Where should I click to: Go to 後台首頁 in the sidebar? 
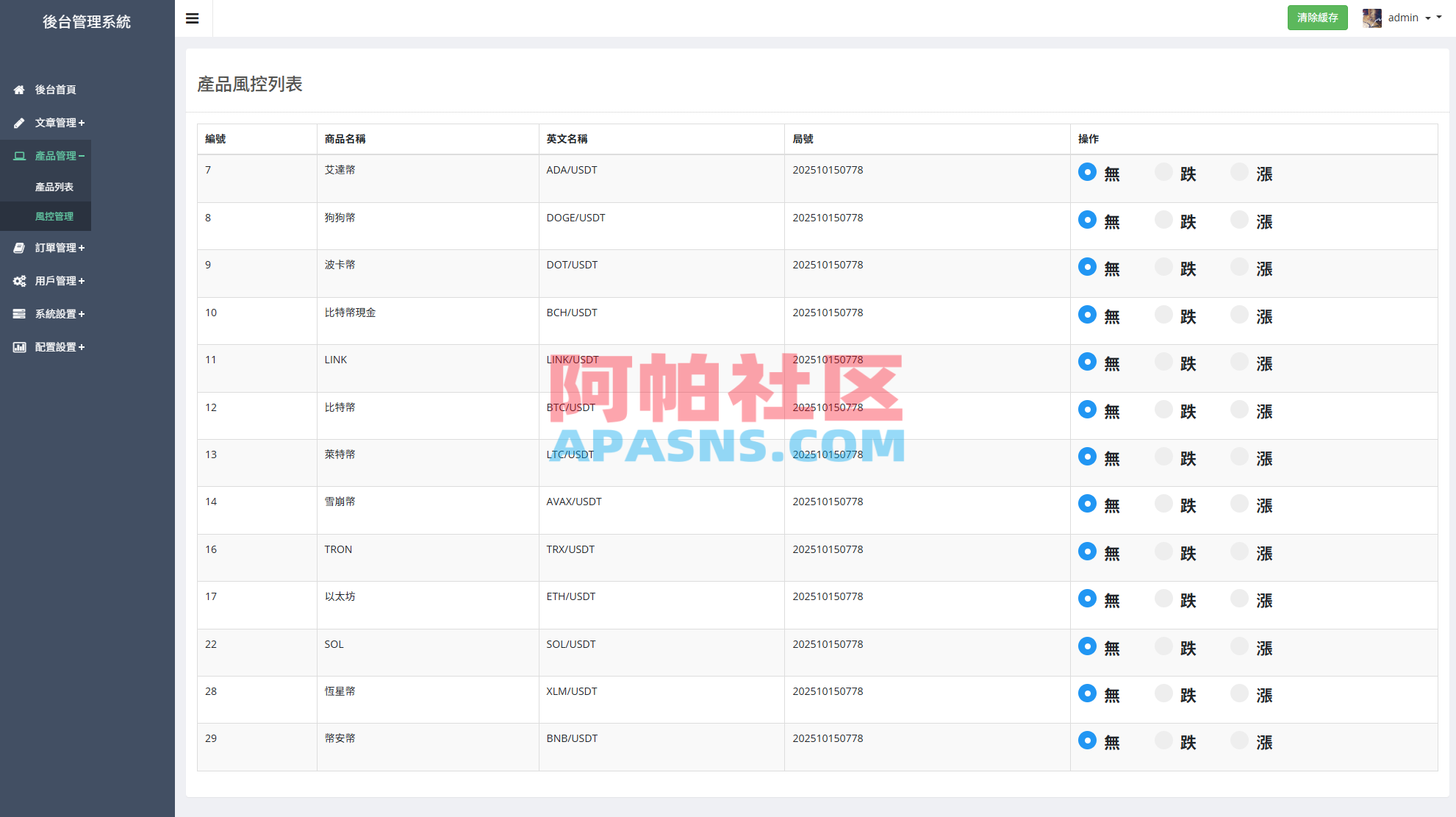click(54, 89)
